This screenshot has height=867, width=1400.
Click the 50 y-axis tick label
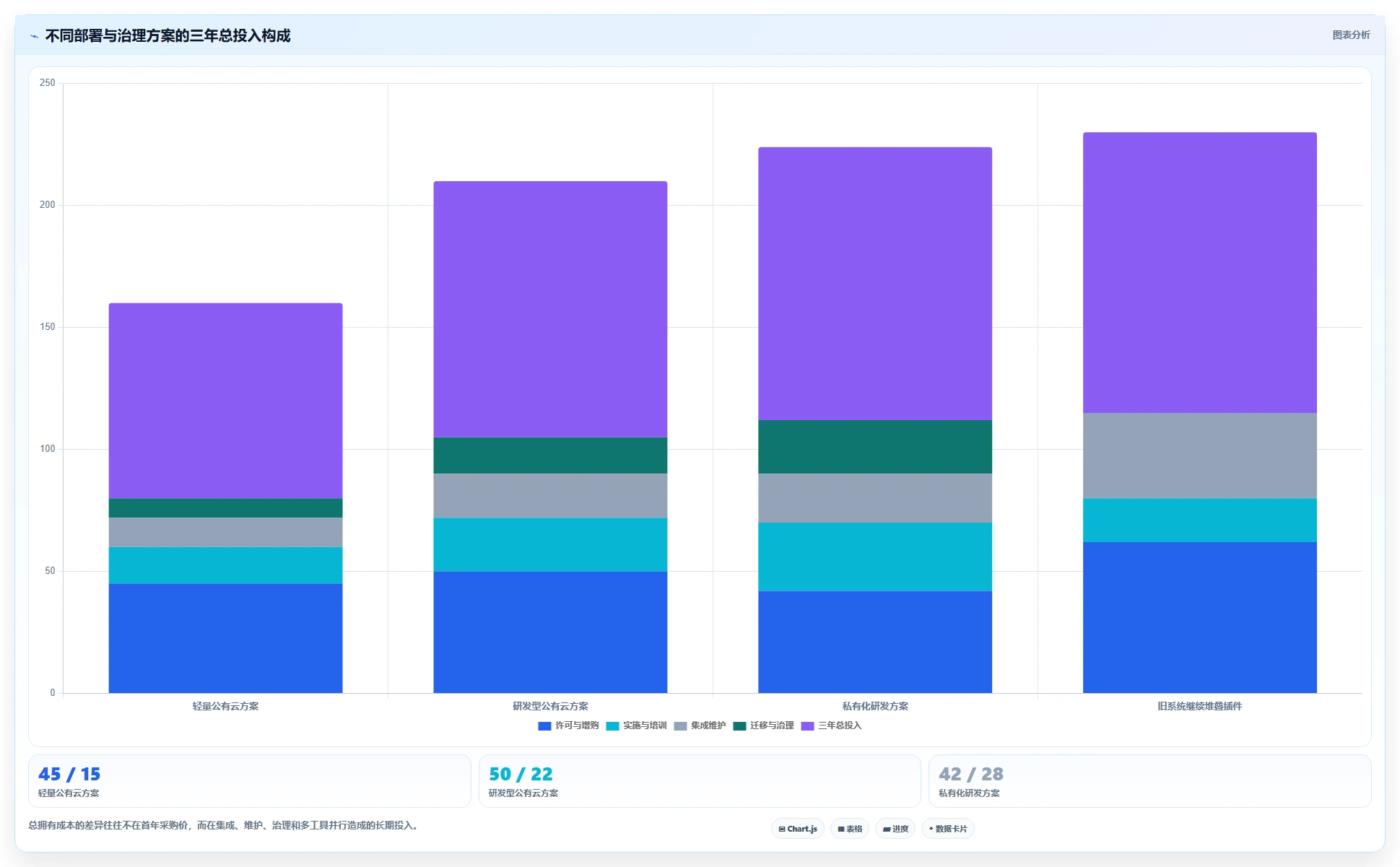click(x=50, y=571)
